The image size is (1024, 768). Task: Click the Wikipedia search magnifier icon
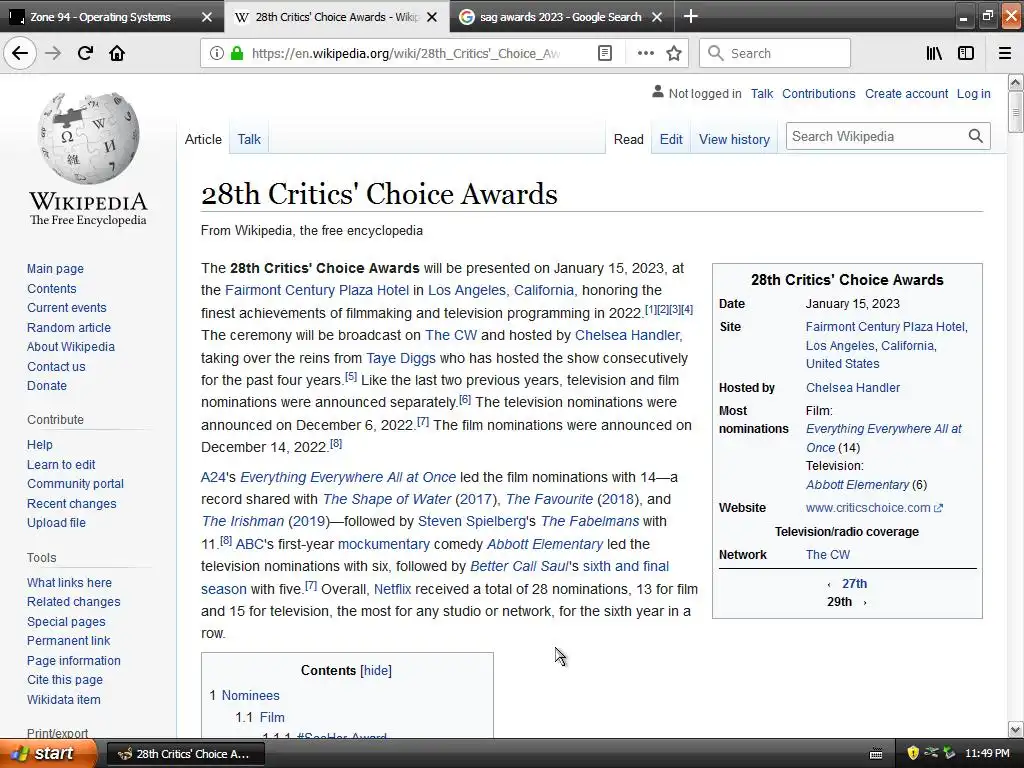coord(976,136)
